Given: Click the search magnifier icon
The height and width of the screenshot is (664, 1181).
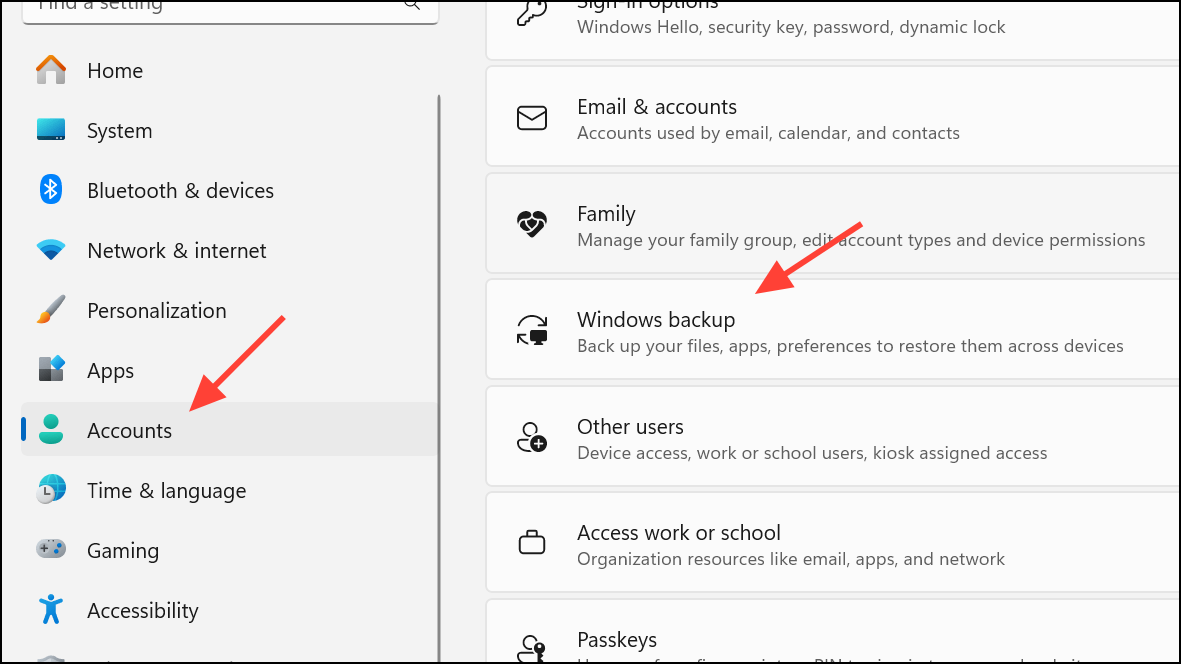Looking at the screenshot, I should [411, 5].
